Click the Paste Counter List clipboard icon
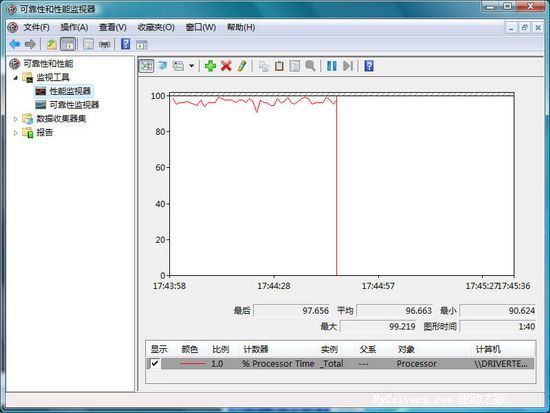This screenshot has width=550, height=413. coord(279,66)
